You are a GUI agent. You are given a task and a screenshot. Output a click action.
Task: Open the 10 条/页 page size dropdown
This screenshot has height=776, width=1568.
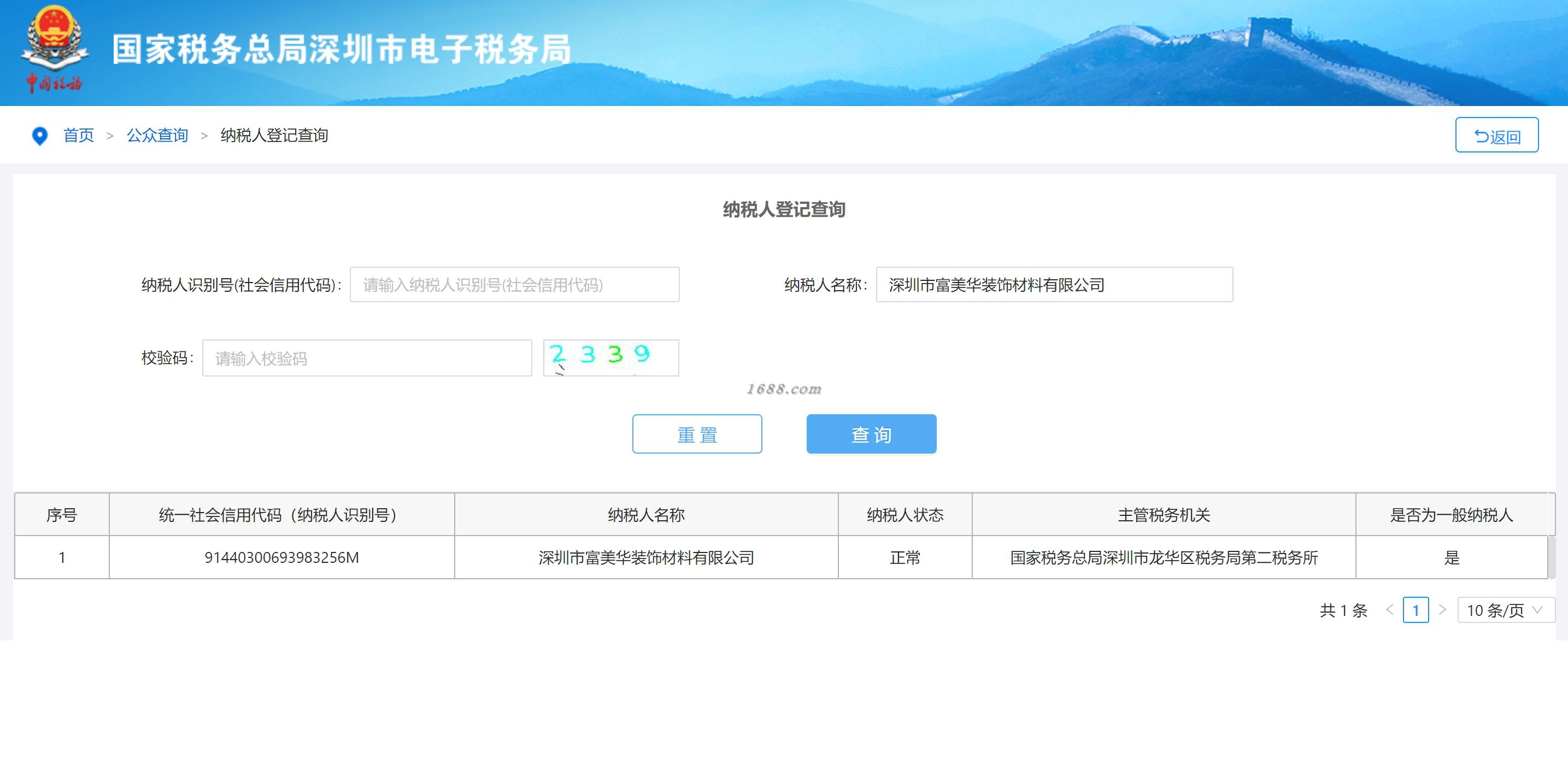coord(1506,610)
